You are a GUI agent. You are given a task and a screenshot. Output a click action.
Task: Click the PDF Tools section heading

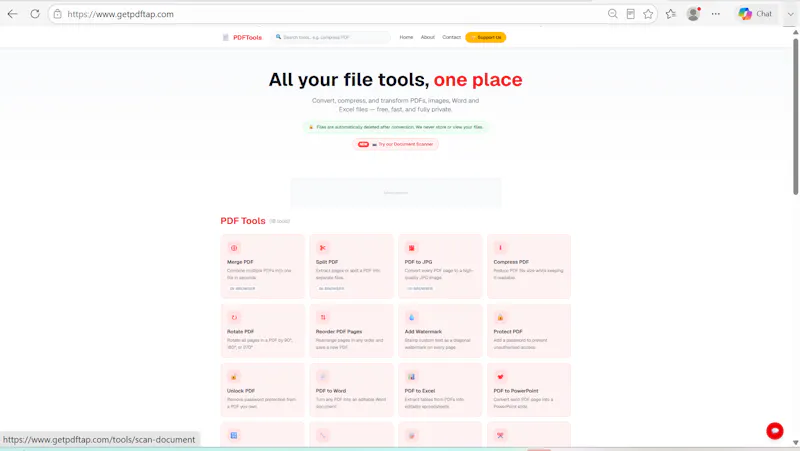coord(243,221)
